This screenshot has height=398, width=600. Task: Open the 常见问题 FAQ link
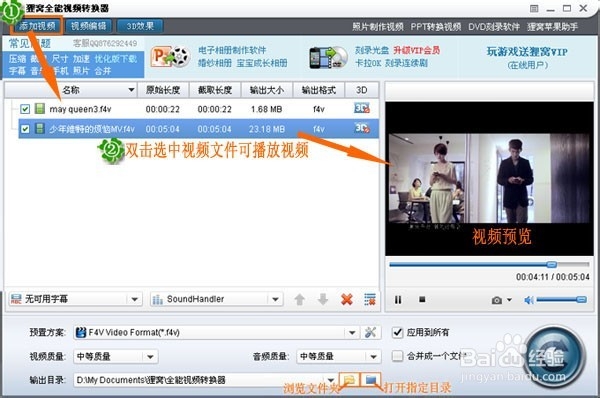[x=29, y=43]
